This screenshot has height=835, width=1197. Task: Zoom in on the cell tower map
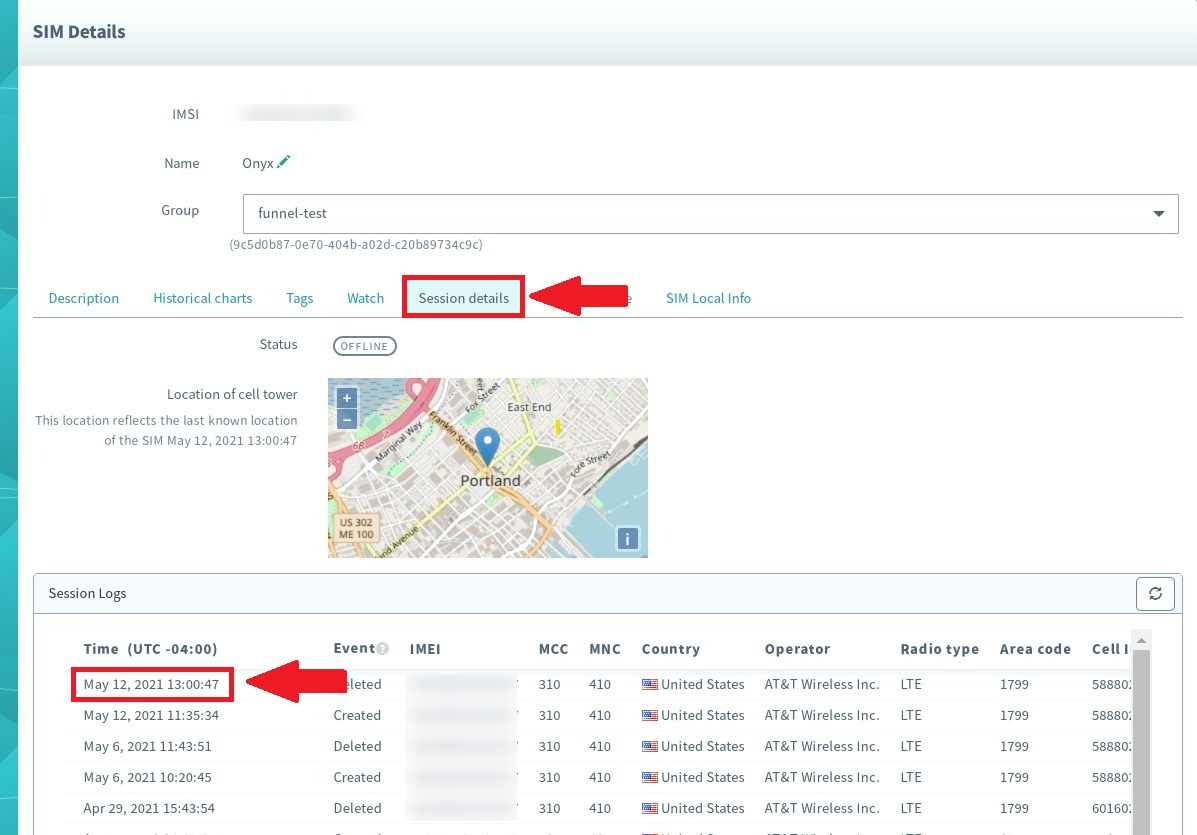coord(347,398)
